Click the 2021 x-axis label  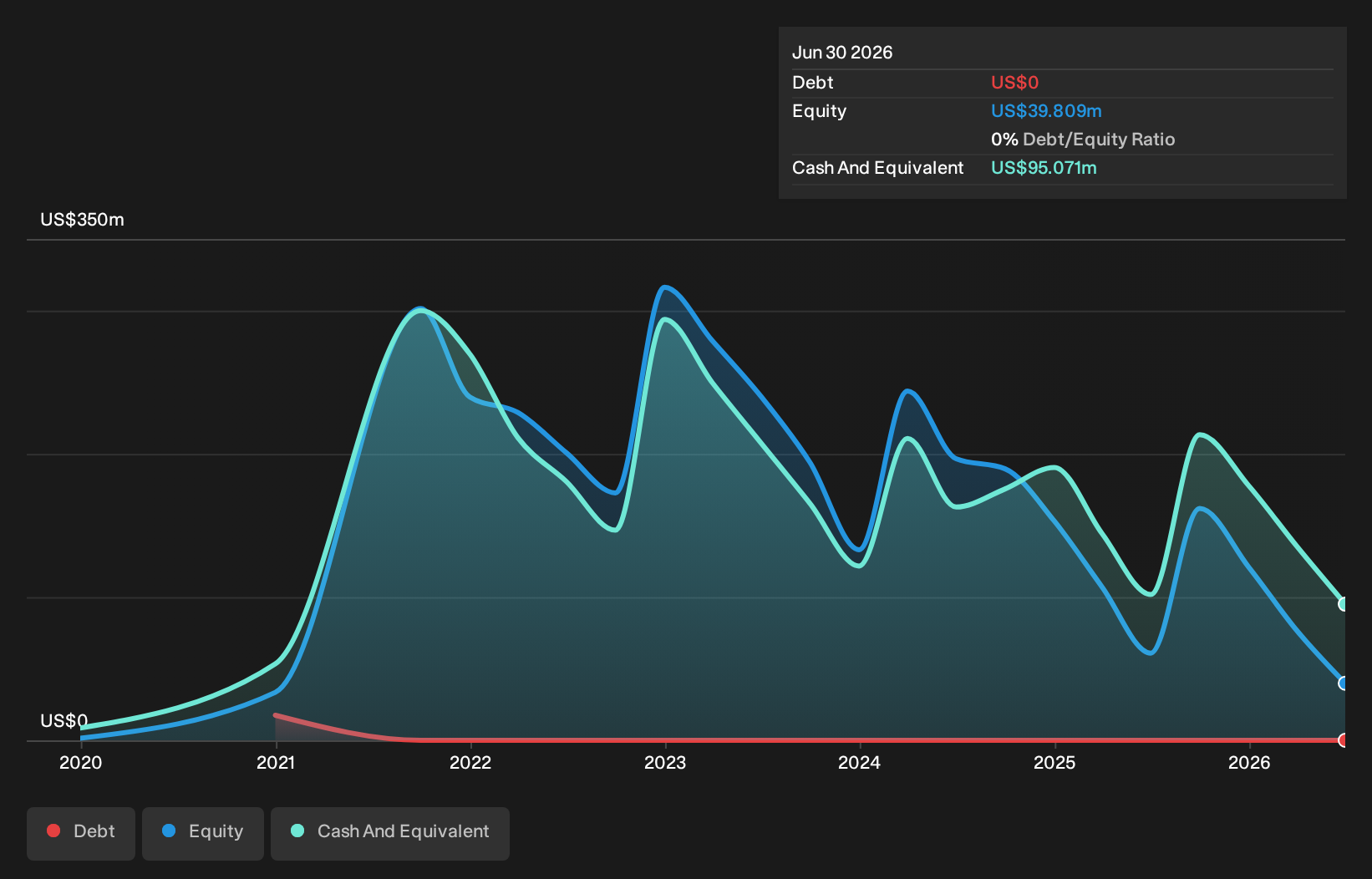click(x=276, y=763)
